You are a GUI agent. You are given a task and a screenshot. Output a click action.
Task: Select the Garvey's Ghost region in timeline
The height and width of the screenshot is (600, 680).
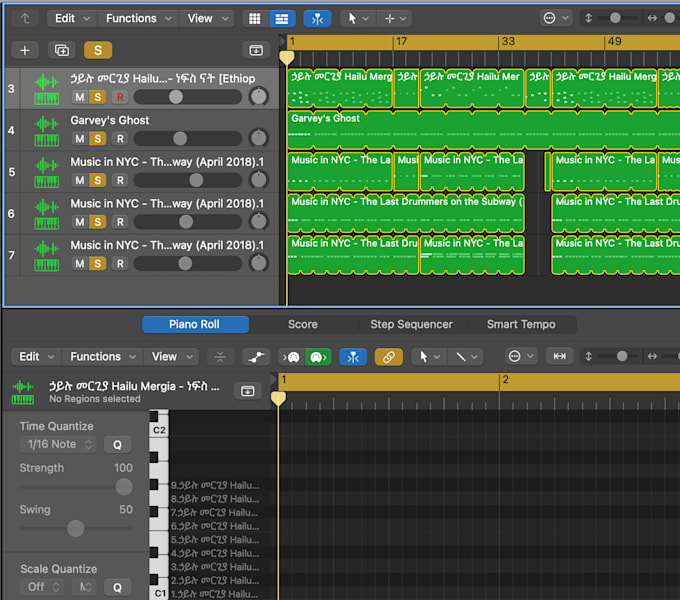pos(483,131)
